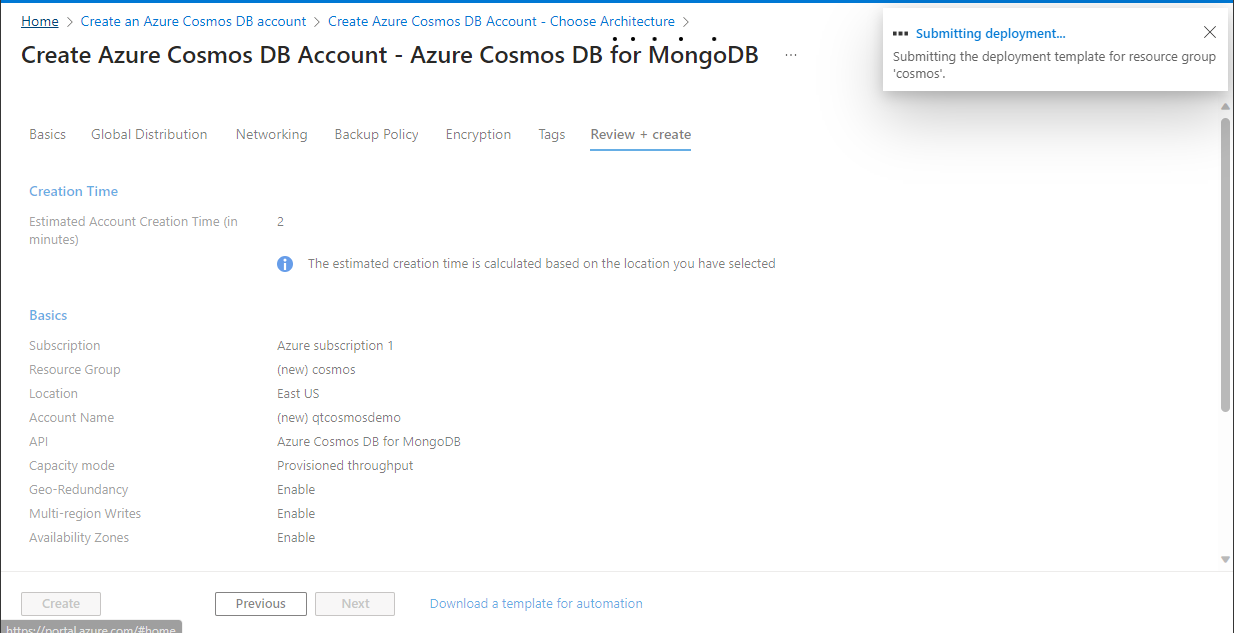This screenshot has width=1234, height=633.
Task: Select the East US location value
Action: [x=298, y=393]
